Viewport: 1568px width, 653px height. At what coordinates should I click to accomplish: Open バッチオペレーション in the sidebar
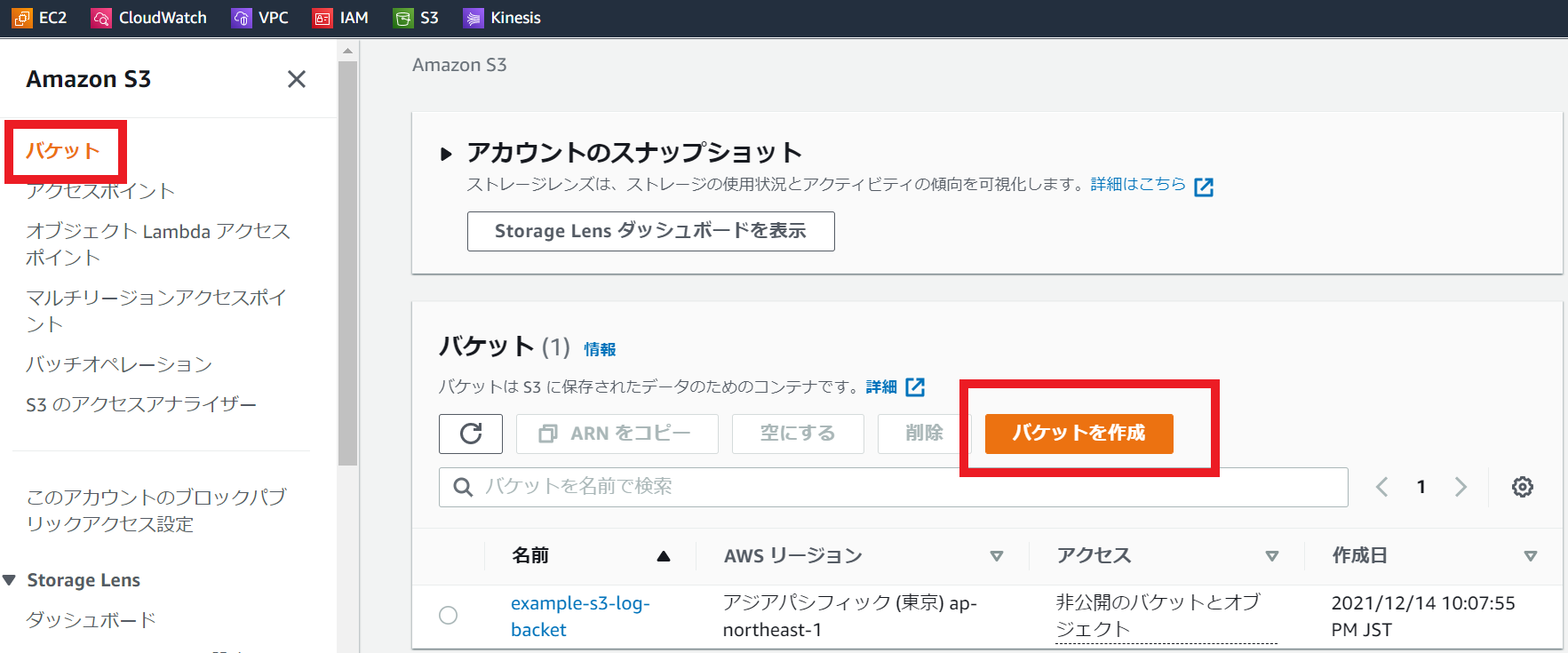coord(119,364)
